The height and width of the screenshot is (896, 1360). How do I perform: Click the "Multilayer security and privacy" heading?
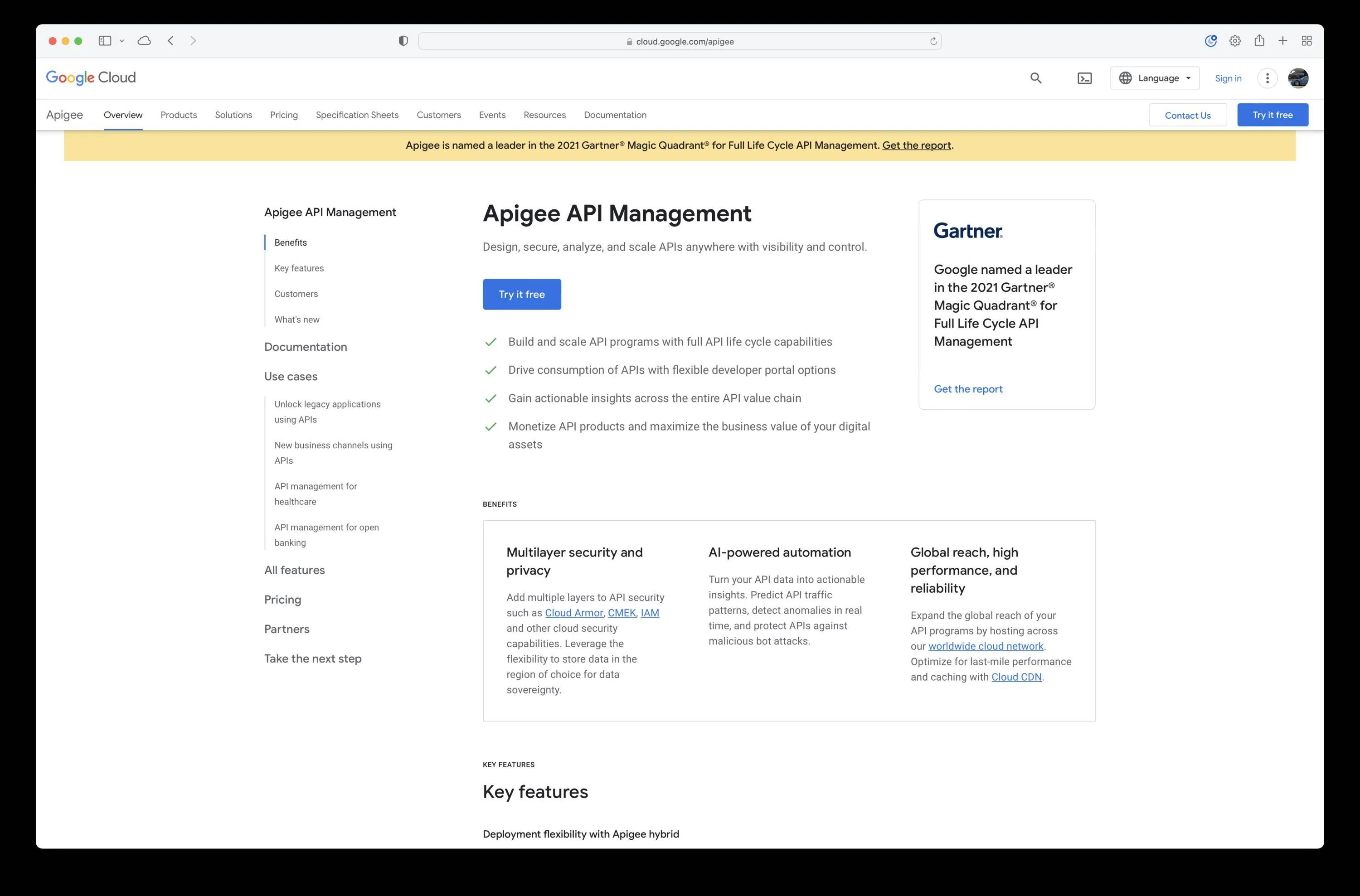574,561
